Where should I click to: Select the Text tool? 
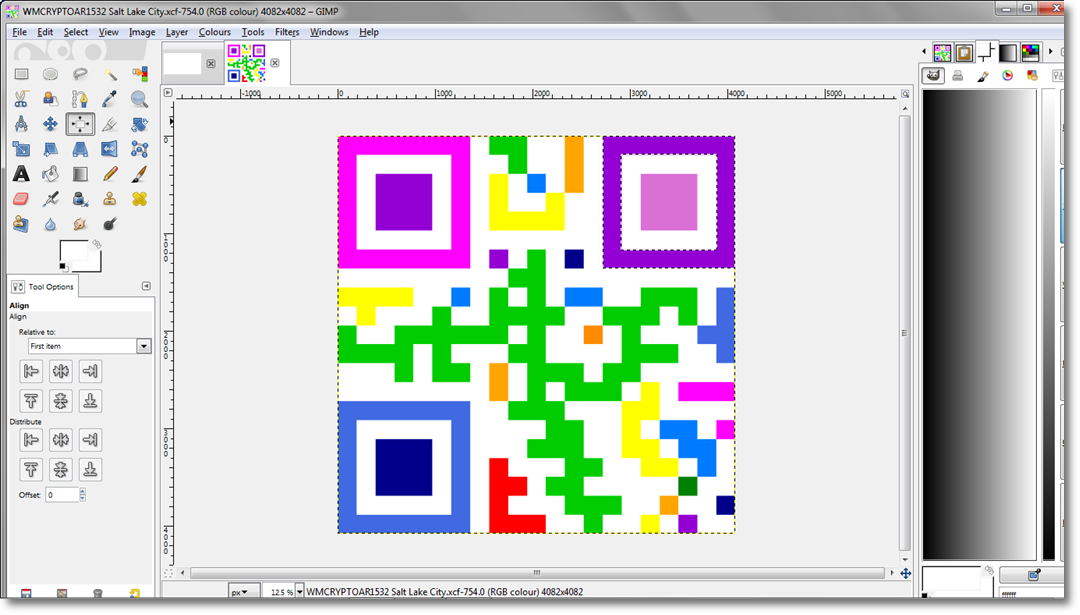[21, 174]
